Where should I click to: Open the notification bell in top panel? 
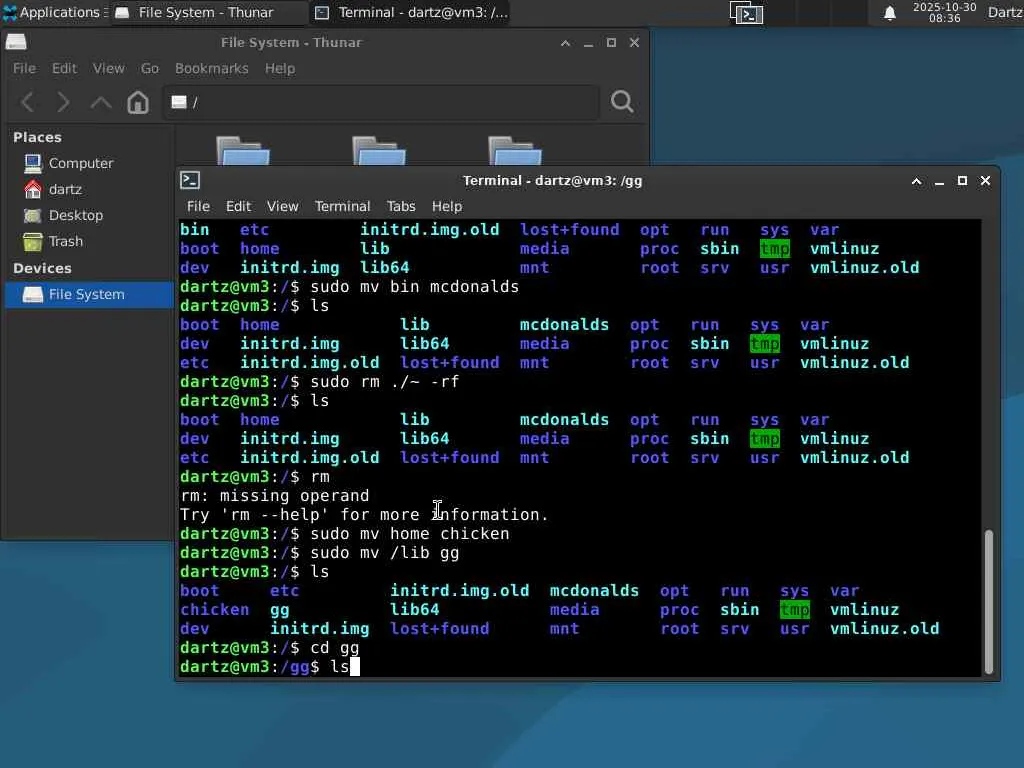coord(889,13)
